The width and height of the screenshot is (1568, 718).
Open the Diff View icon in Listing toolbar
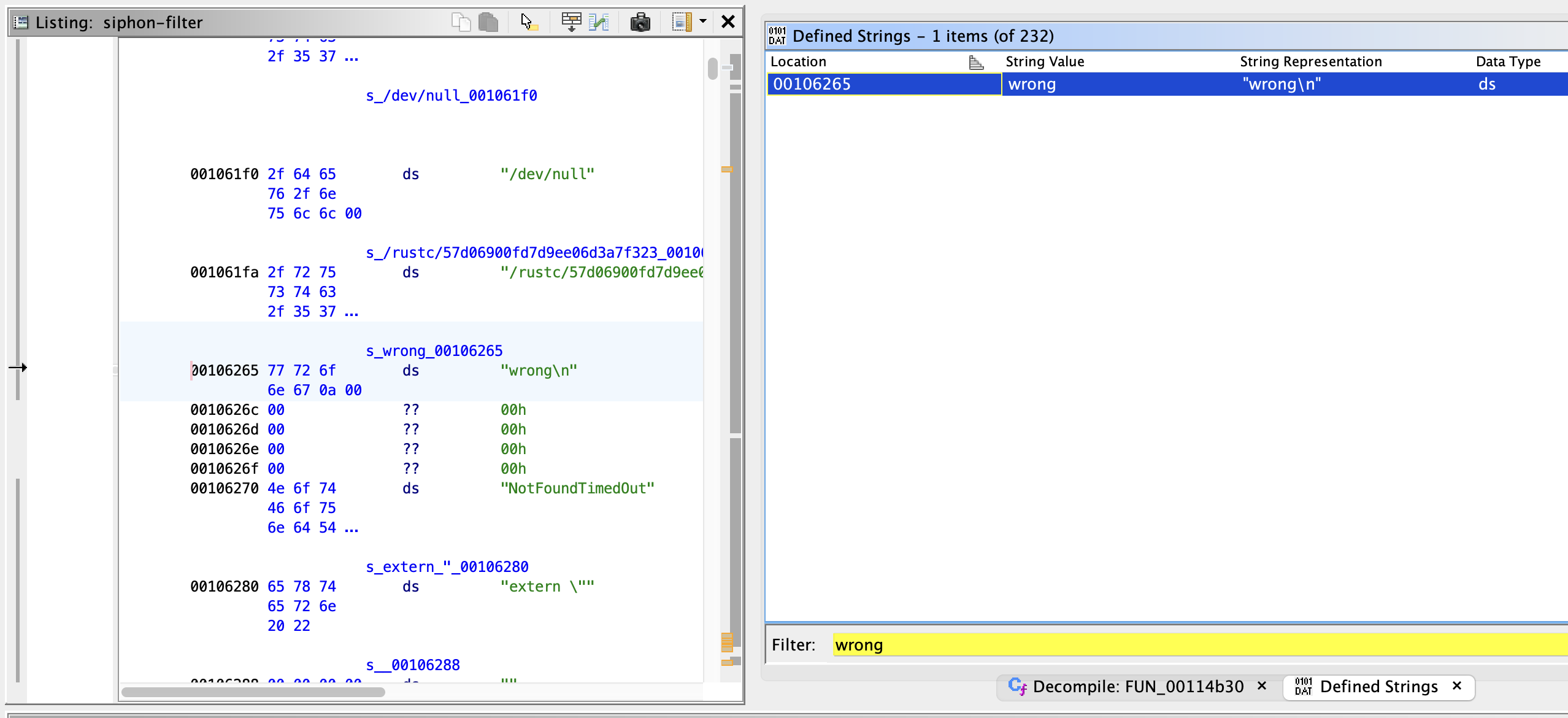tap(598, 22)
